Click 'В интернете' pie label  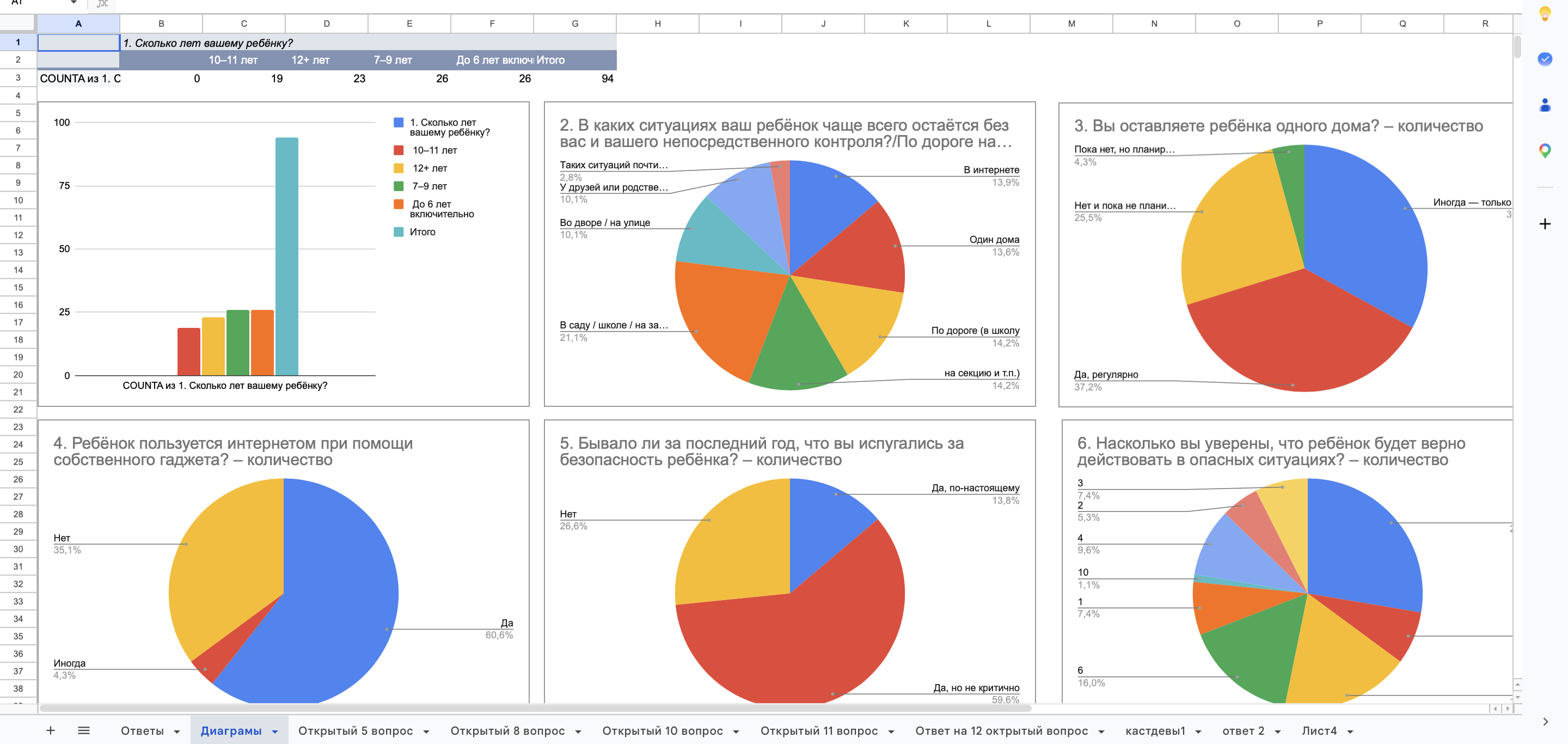click(991, 170)
